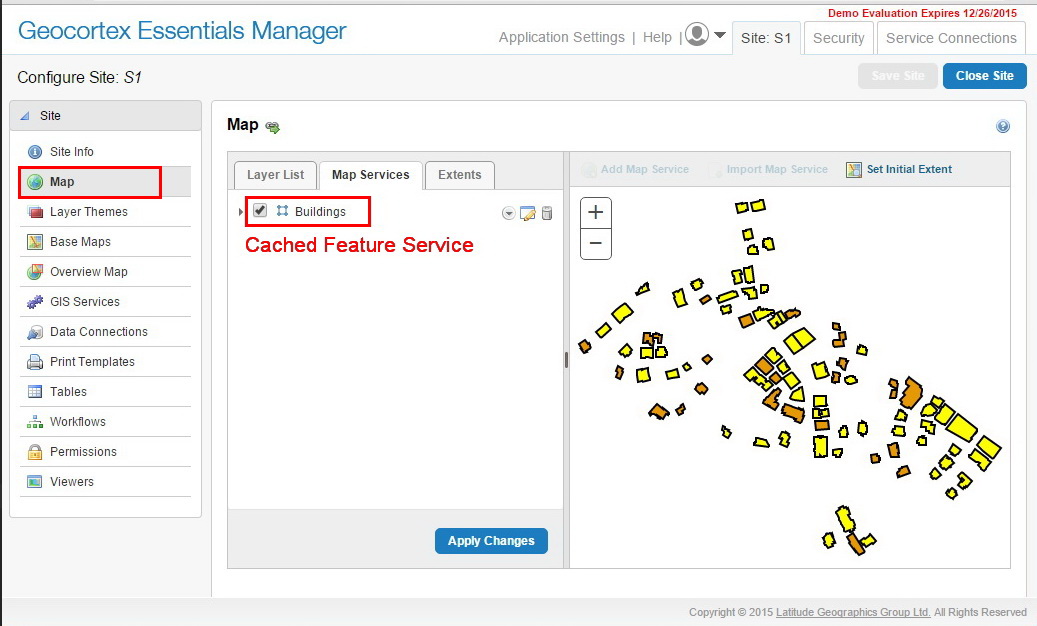Click the Permissions lock icon
The height and width of the screenshot is (626, 1037).
(35, 452)
